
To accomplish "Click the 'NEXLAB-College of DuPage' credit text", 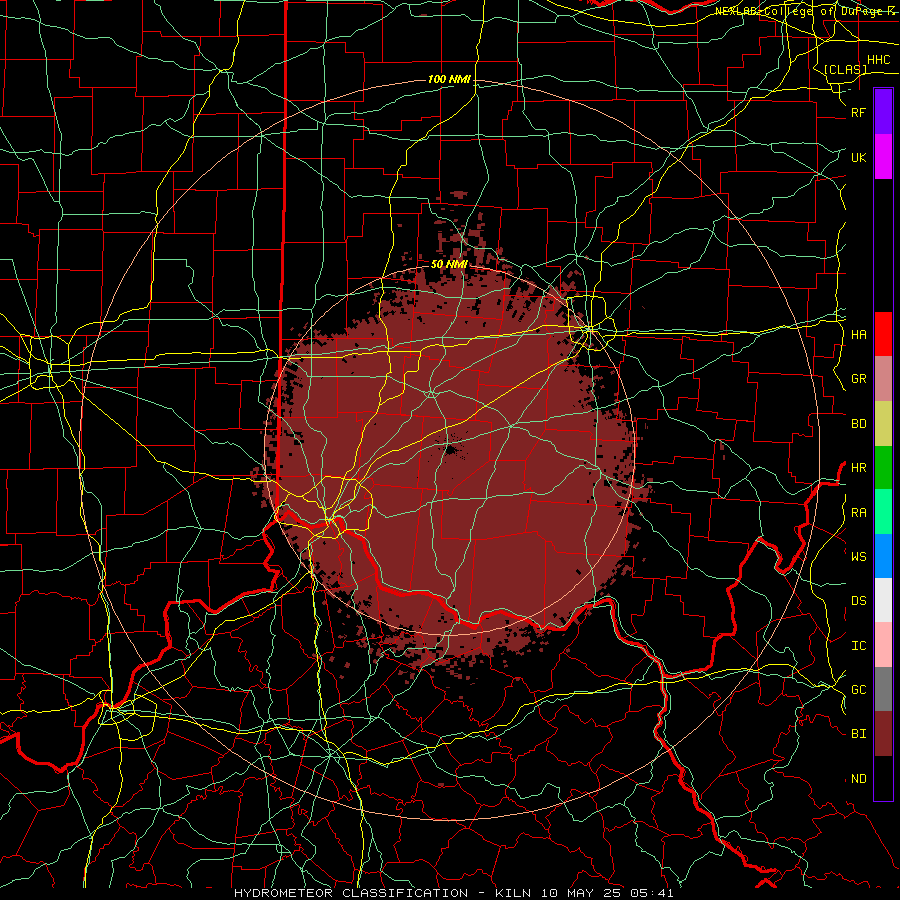I will click(x=800, y=11).
